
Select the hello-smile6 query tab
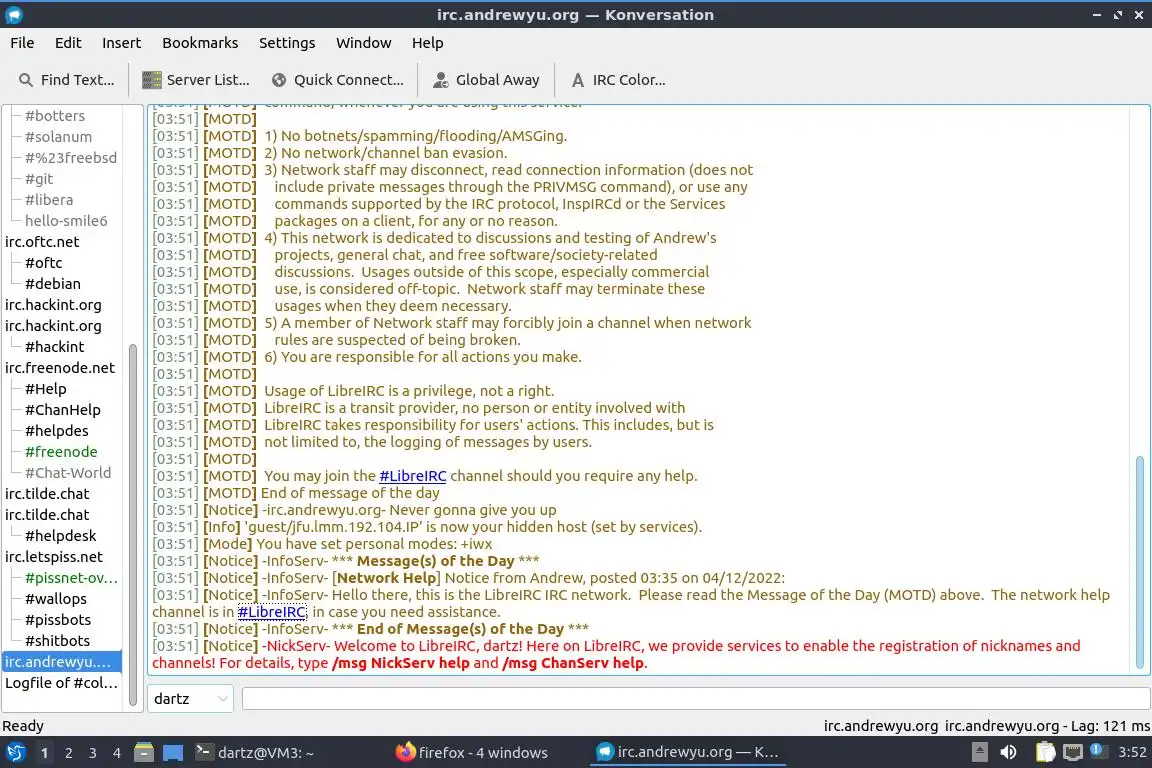[x=66, y=220]
